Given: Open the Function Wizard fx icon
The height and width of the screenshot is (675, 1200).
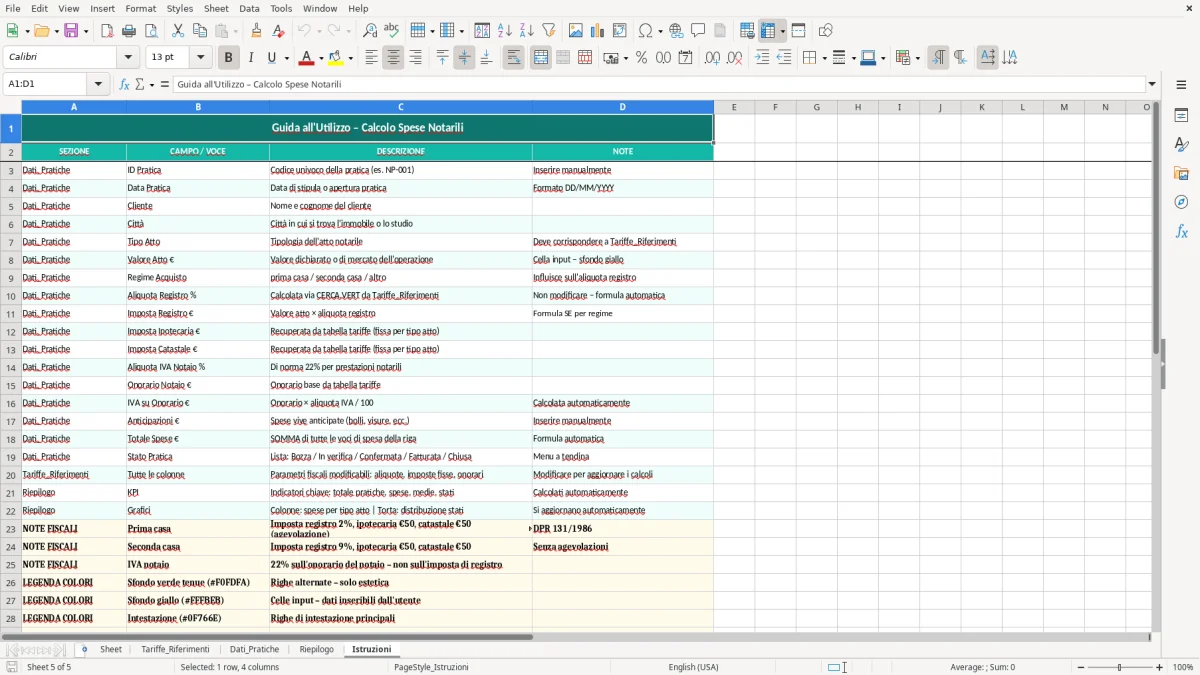Looking at the screenshot, I should (124, 84).
